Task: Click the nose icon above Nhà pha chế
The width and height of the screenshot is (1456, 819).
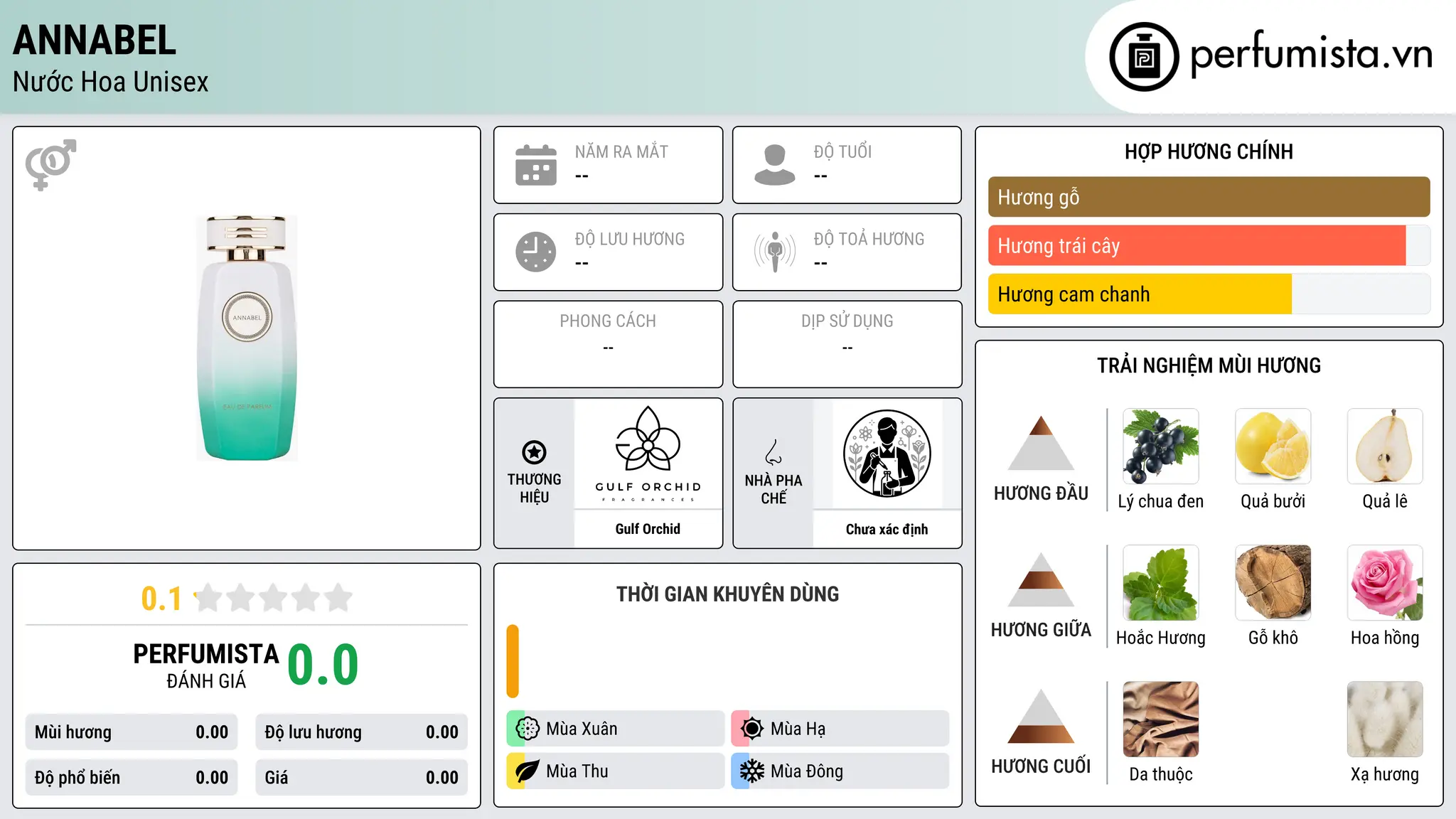Action: click(x=773, y=452)
